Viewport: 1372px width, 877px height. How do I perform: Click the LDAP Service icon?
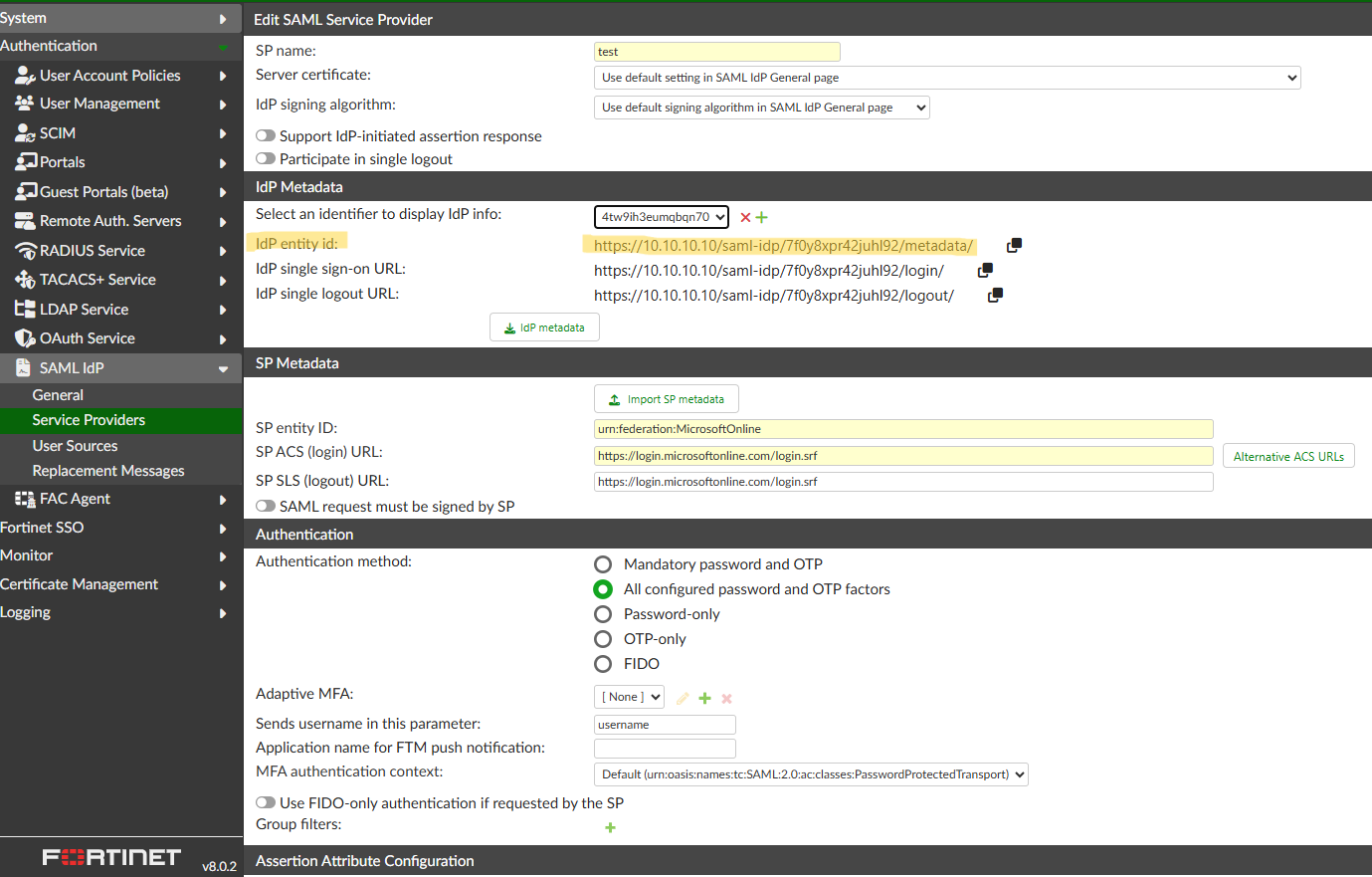[25, 310]
